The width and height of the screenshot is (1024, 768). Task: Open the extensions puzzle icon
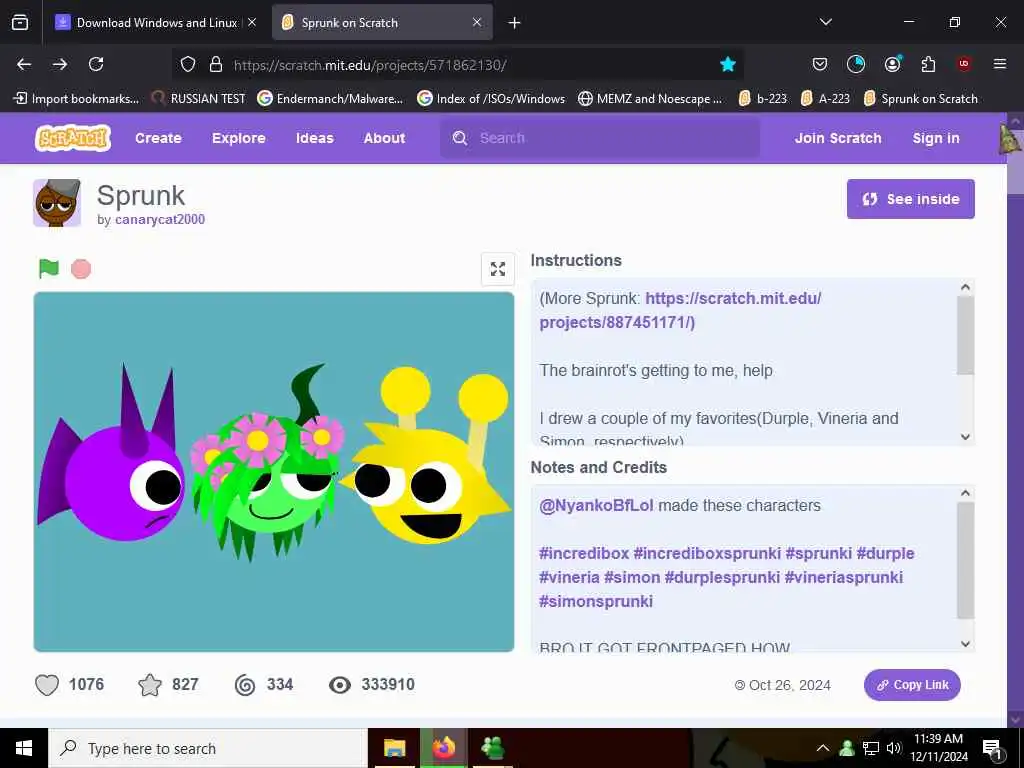pyautogui.click(x=928, y=64)
